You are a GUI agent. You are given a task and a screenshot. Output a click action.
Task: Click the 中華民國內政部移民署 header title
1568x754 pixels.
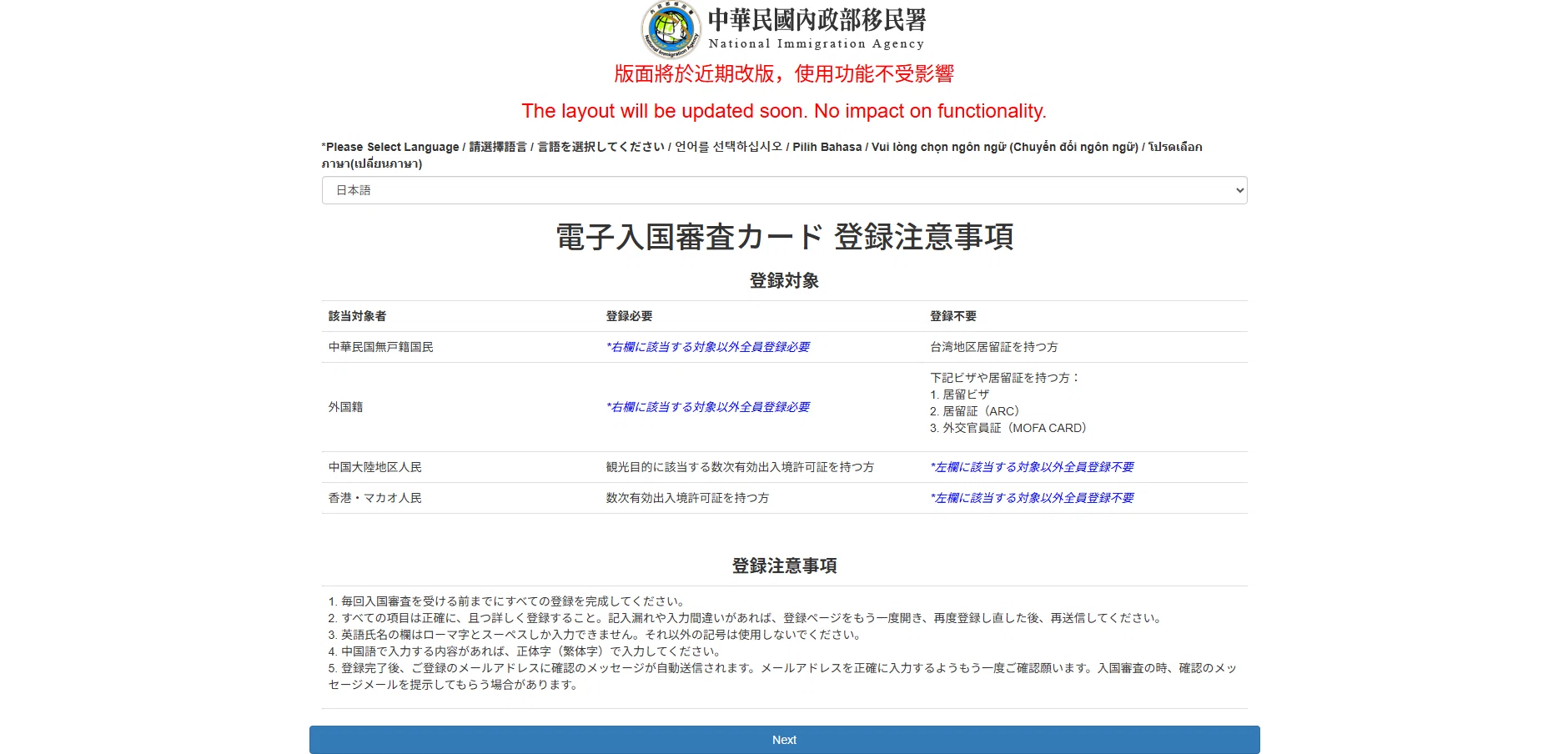[817, 20]
